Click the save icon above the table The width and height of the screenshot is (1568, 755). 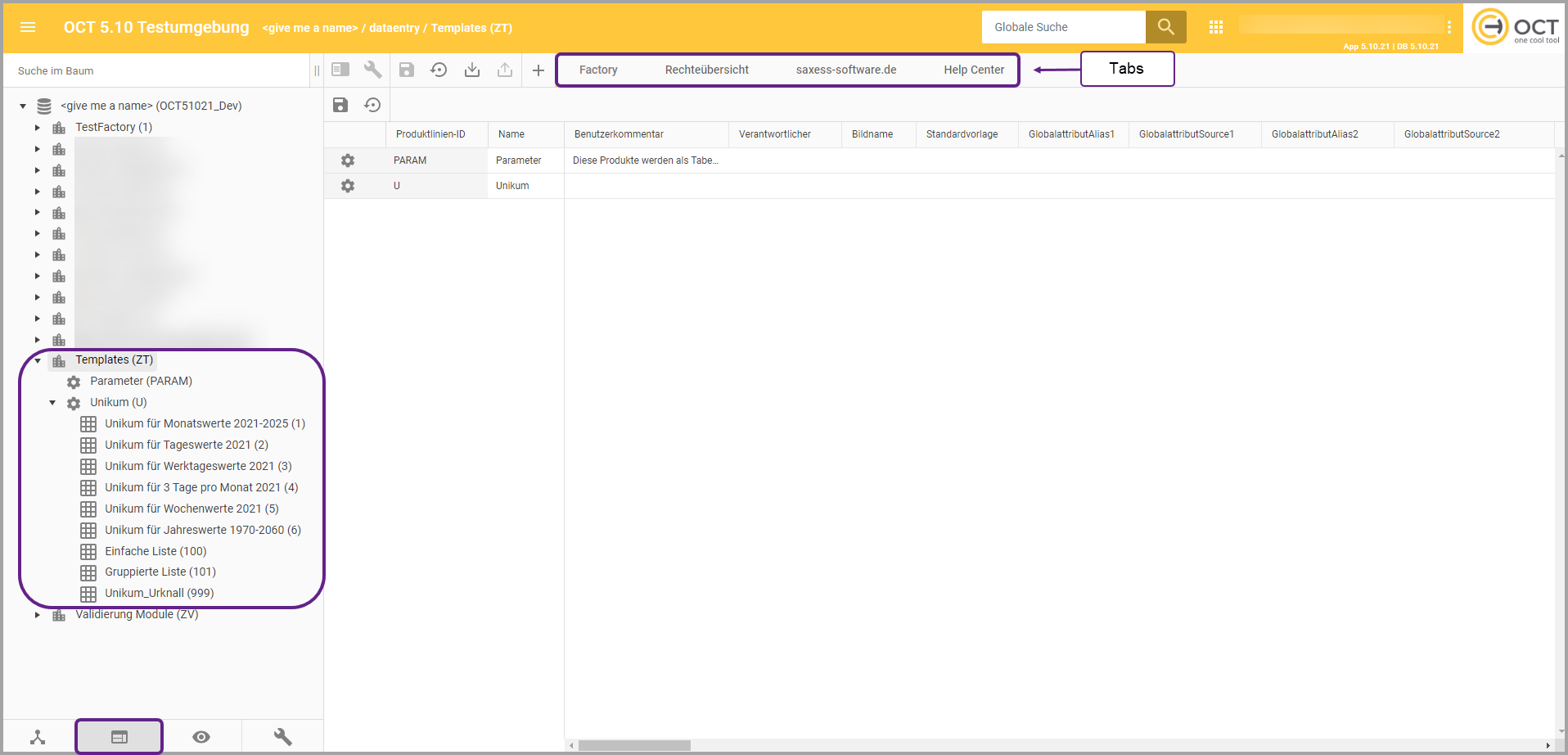click(x=340, y=105)
